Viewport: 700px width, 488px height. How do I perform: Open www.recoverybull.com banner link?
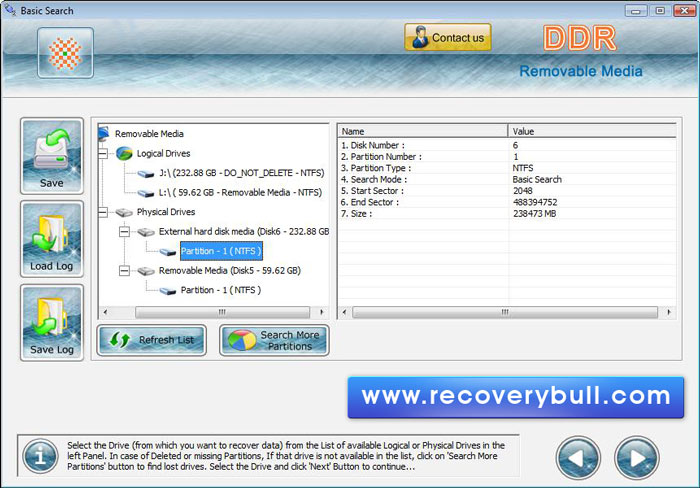click(516, 397)
